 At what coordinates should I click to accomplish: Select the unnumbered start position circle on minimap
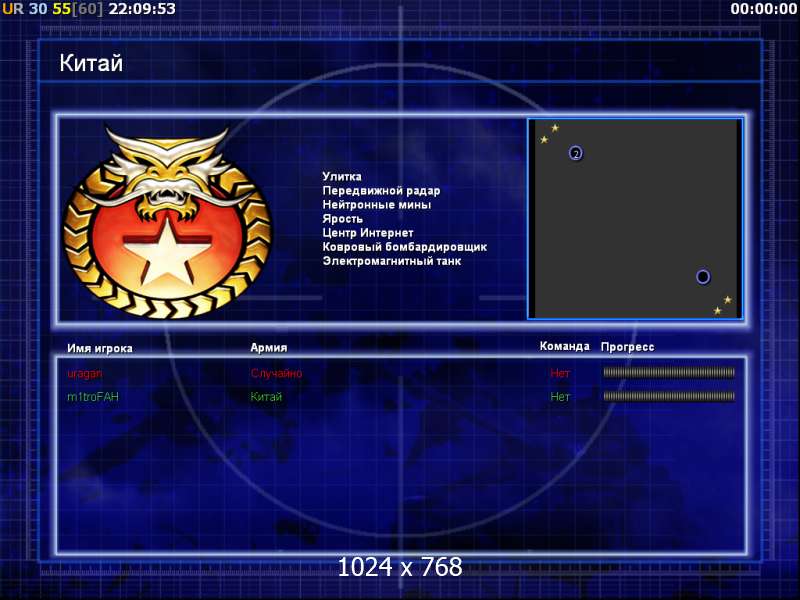tap(703, 277)
